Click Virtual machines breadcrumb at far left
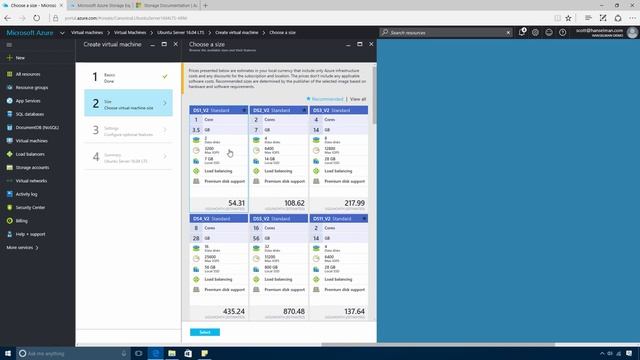This screenshot has height=360, width=640. (x=87, y=32)
